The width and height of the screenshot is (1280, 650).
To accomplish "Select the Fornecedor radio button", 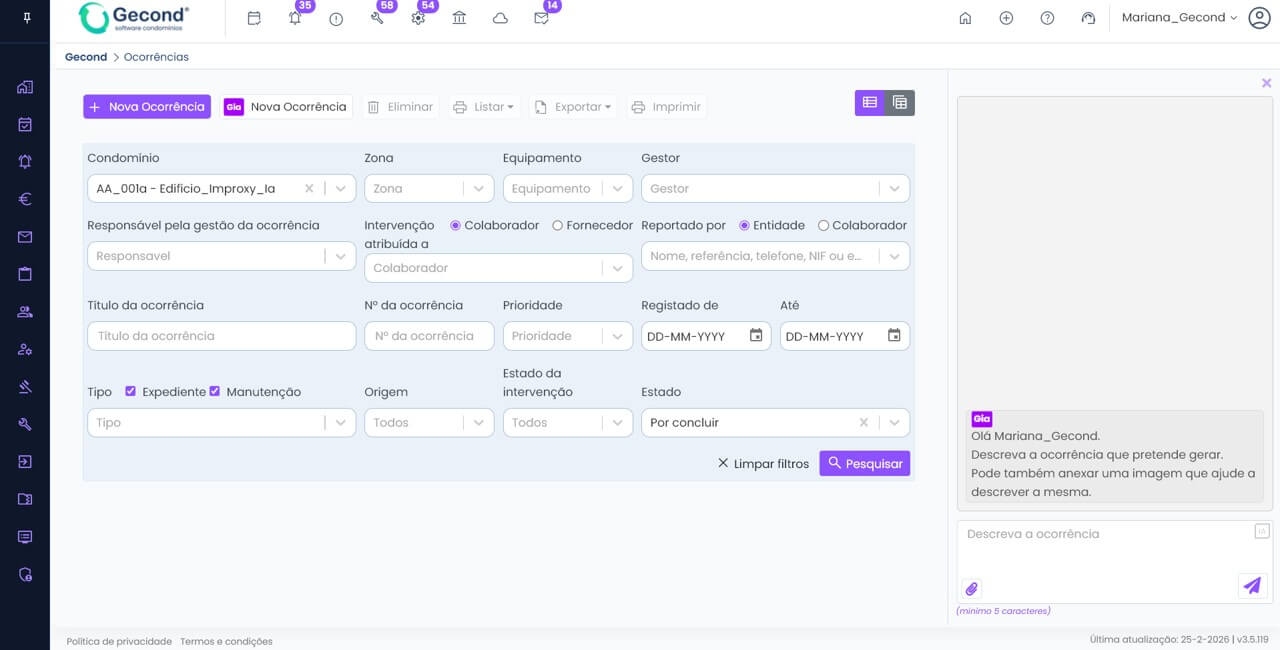I will 558,226.
